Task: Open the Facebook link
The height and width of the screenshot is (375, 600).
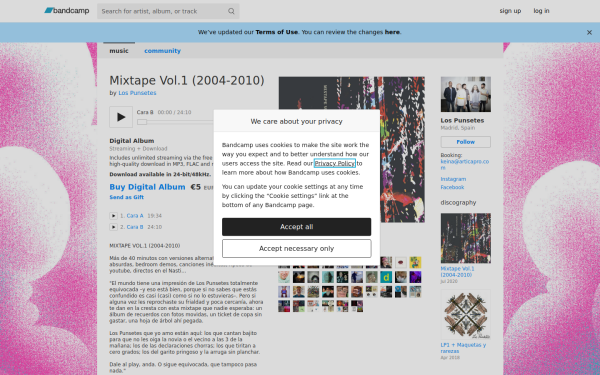Action: click(452, 187)
